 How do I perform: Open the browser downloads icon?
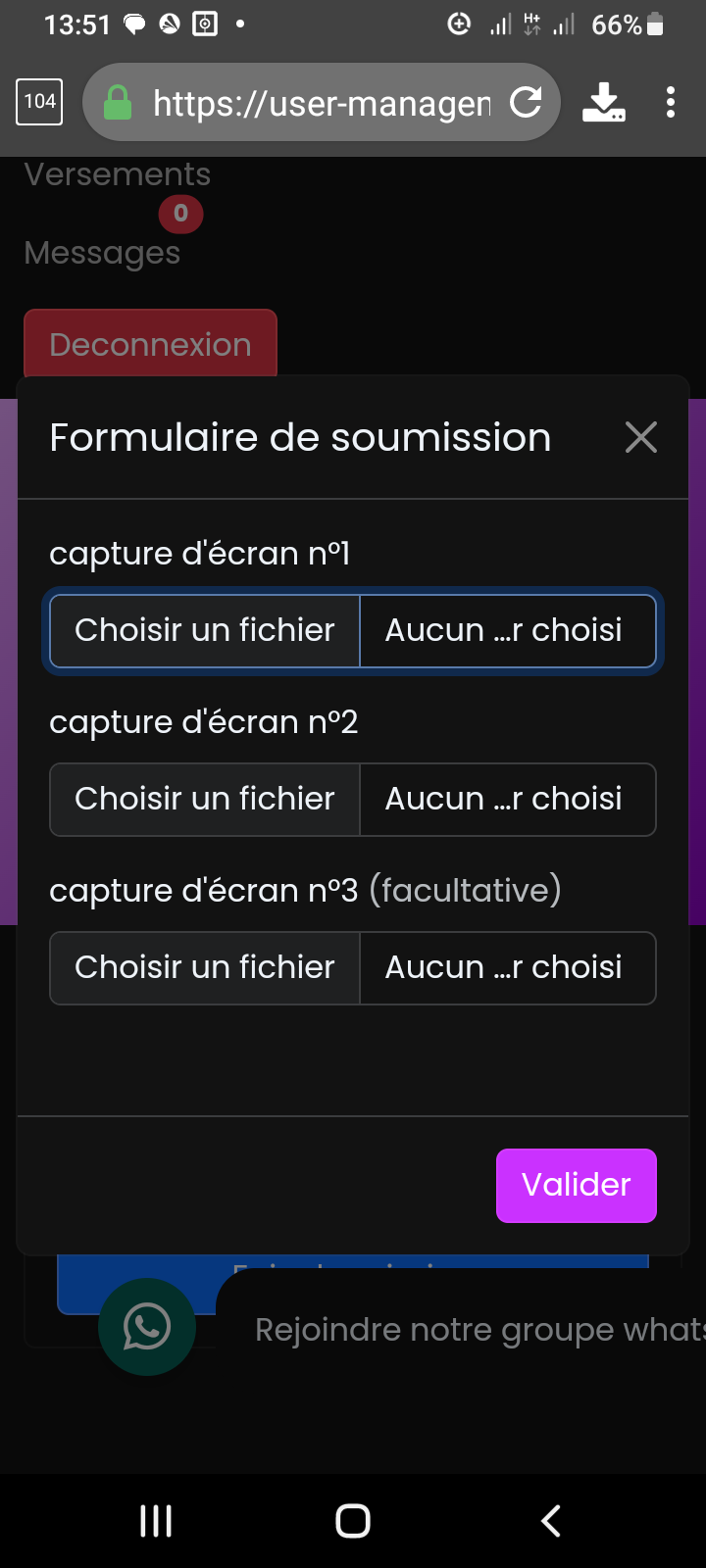(x=603, y=102)
